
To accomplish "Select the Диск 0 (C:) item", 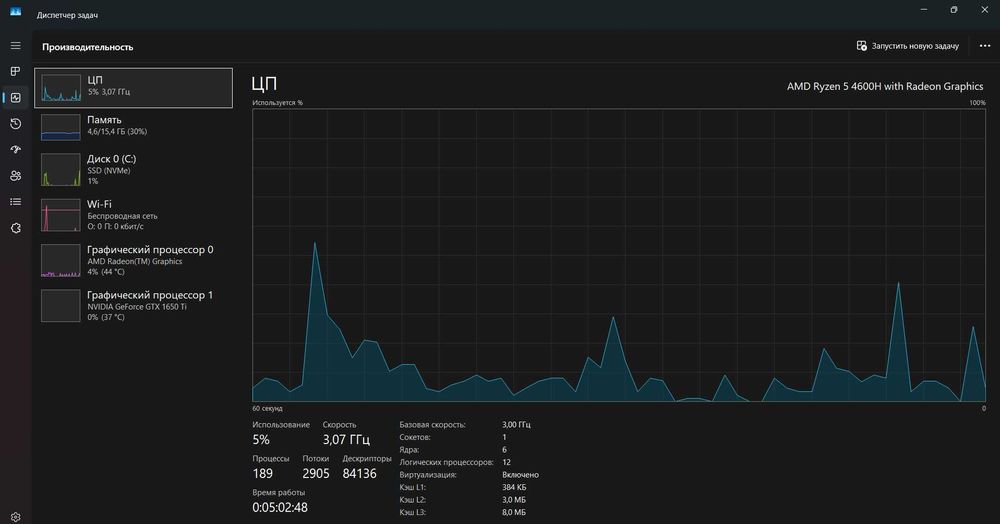I will 133,170.
